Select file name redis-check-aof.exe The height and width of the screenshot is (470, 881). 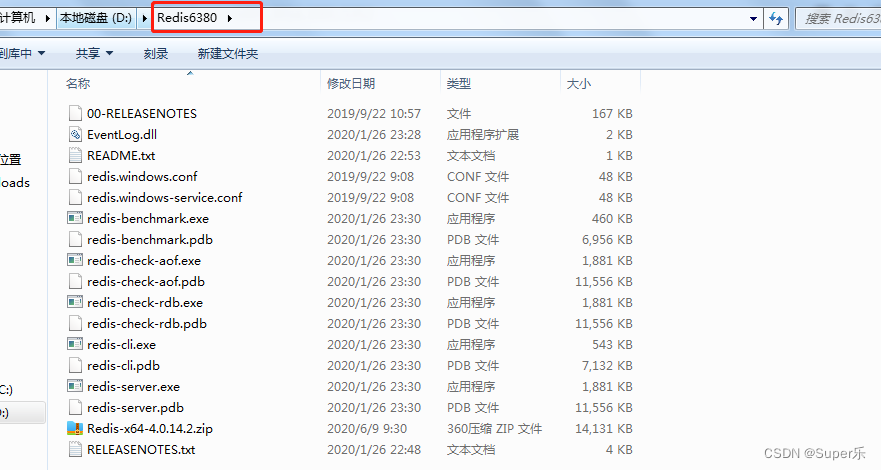(x=144, y=261)
